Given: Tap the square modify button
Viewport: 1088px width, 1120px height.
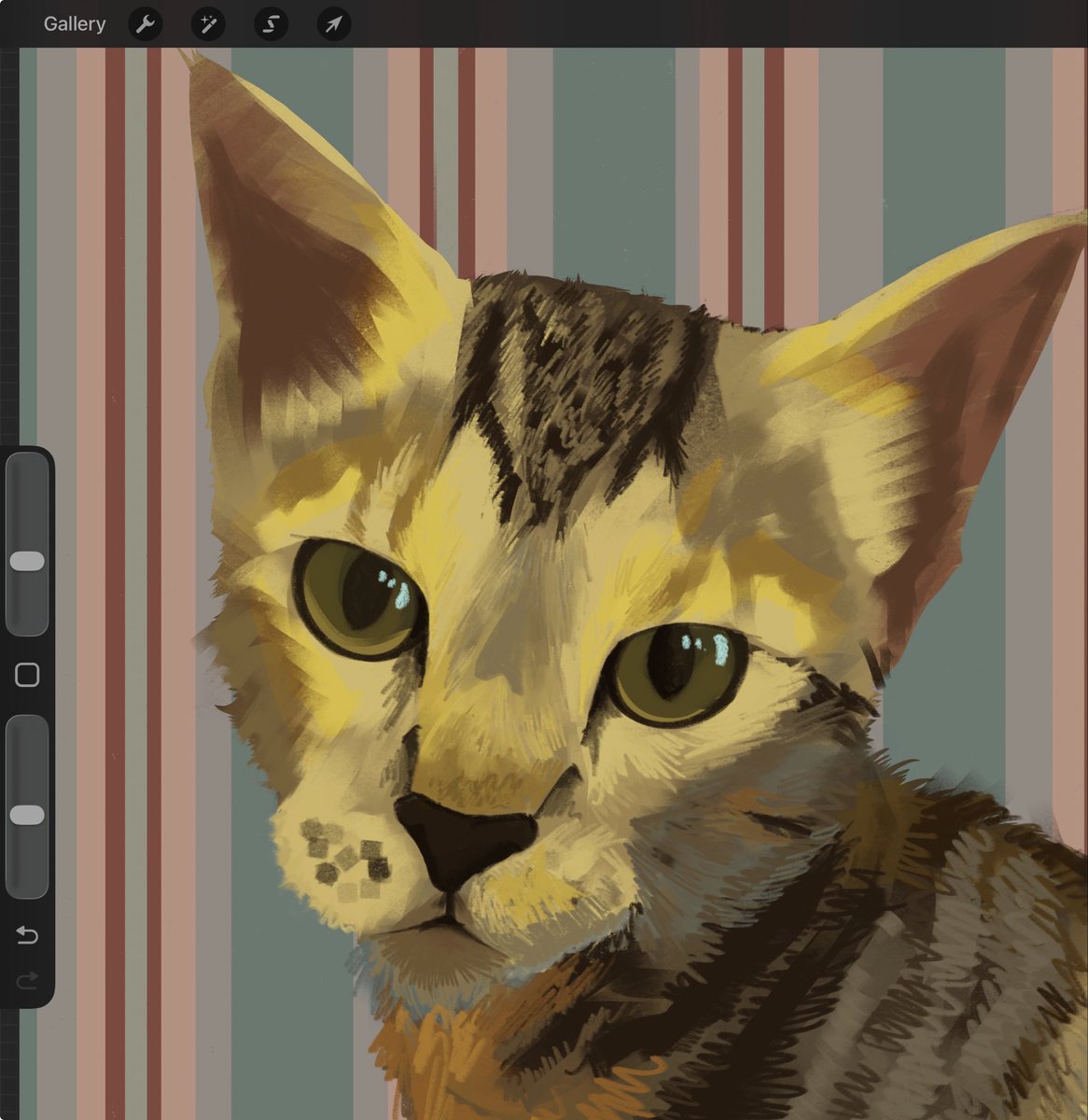Looking at the screenshot, I should pos(27,675).
